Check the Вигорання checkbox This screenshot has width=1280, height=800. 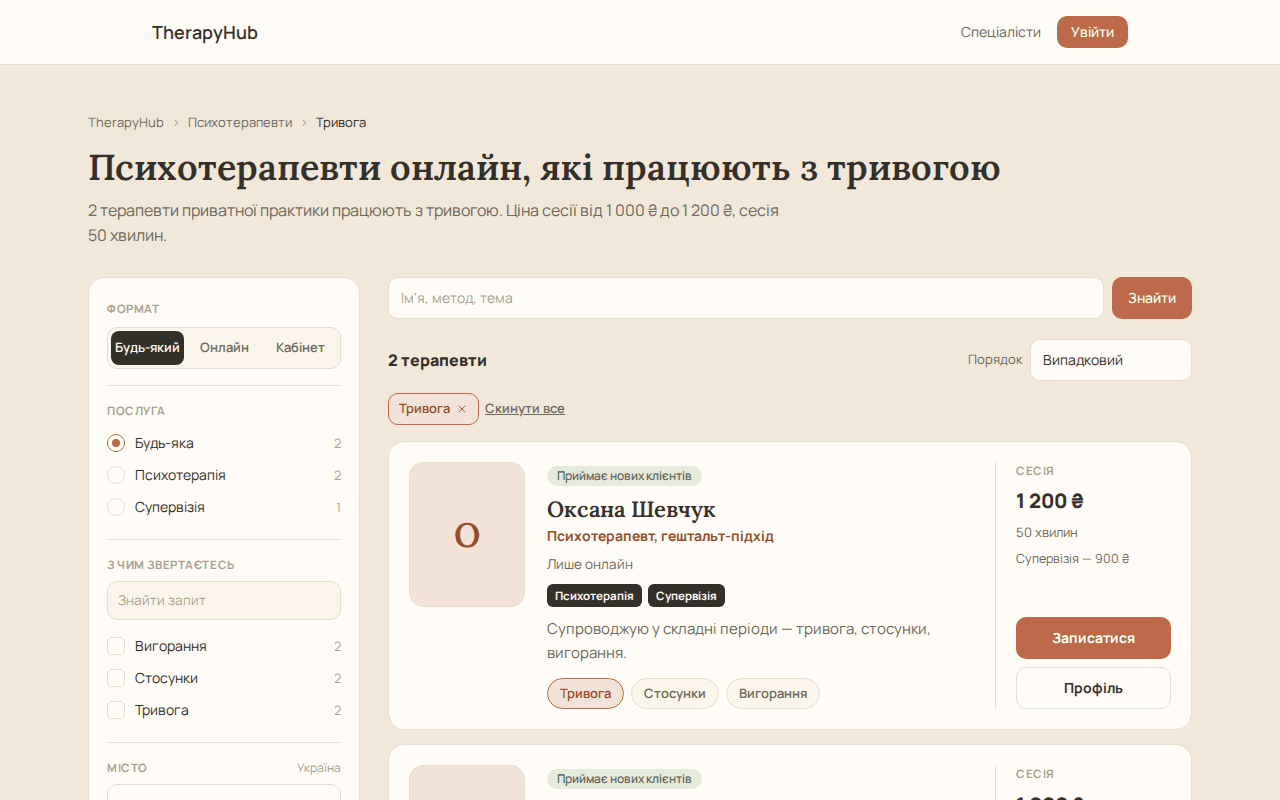(x=116, y=646)
